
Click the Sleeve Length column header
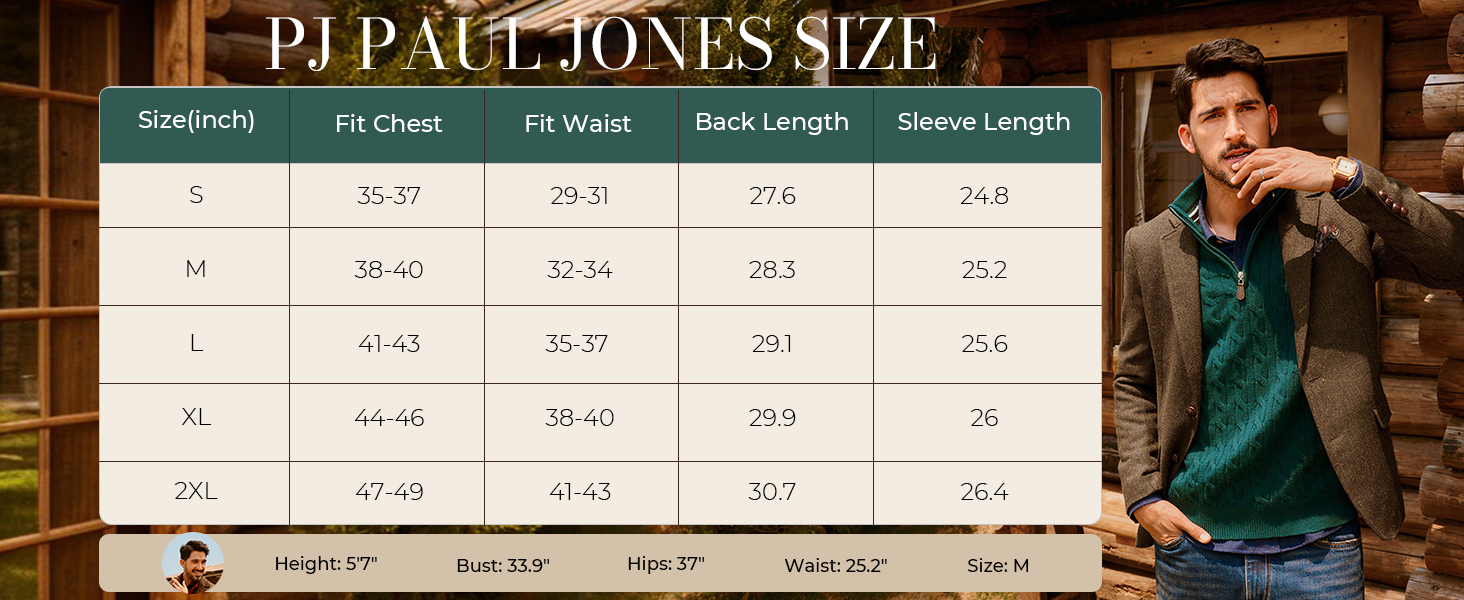pos(984,122)
